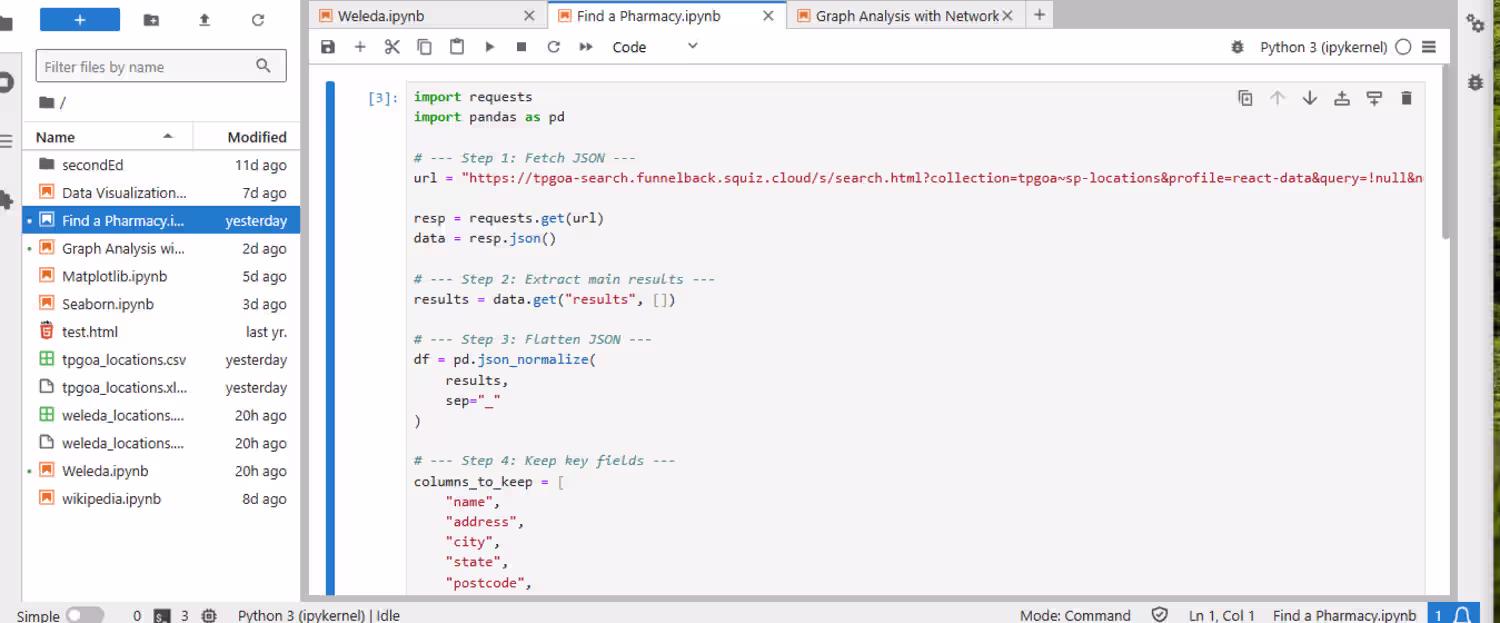Save the notebook with the floppy disk icon

point(328,47)
